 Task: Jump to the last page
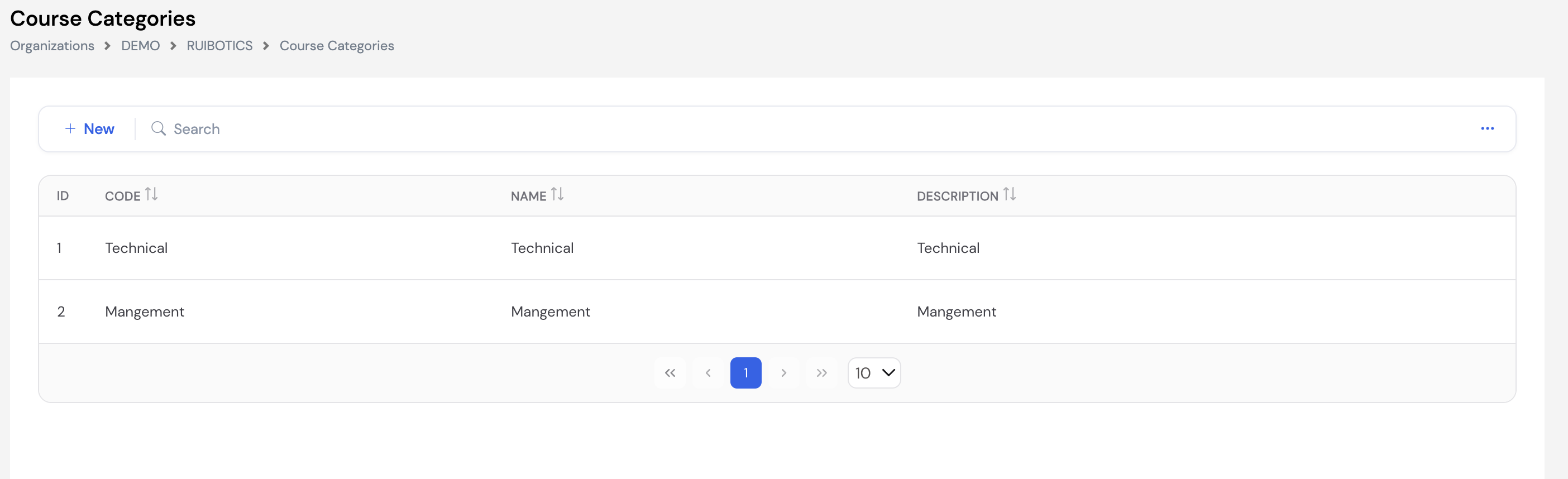[822, 372]
